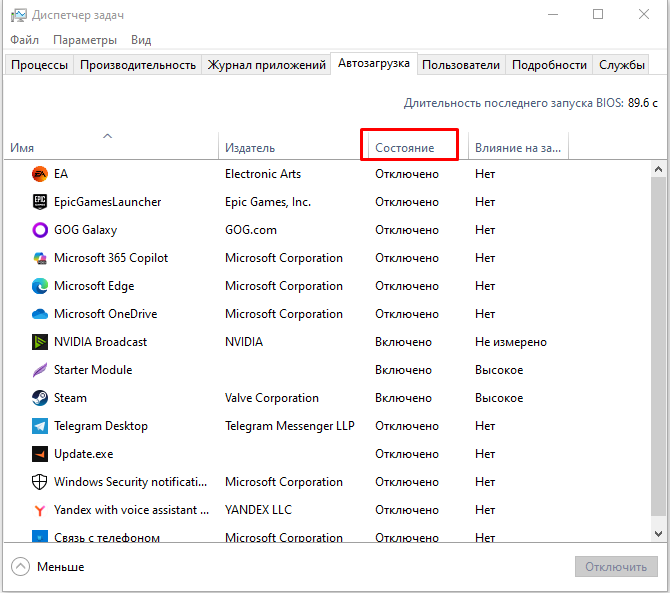
Task: Click the Task Manager title bar icon
Action: pyautogui.click(x=19, y=15)
